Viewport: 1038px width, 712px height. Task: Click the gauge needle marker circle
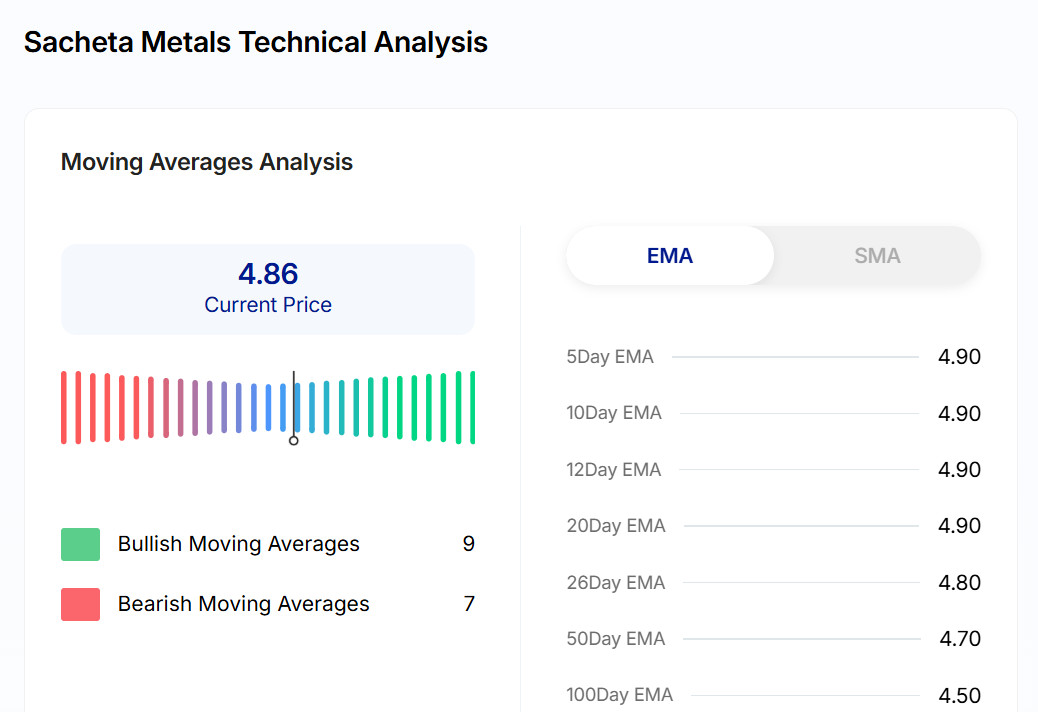pos(294,440)
